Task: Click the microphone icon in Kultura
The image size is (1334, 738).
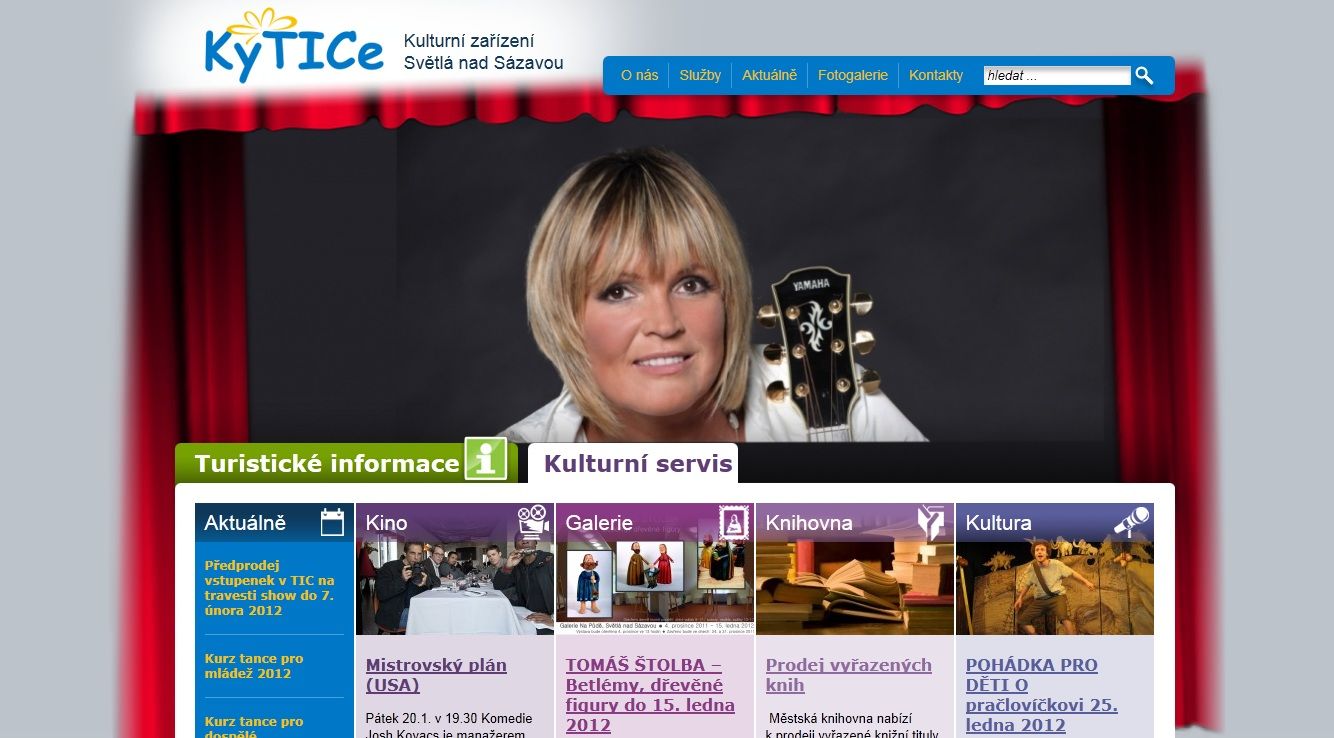Action: click(x=1132, y=522)
